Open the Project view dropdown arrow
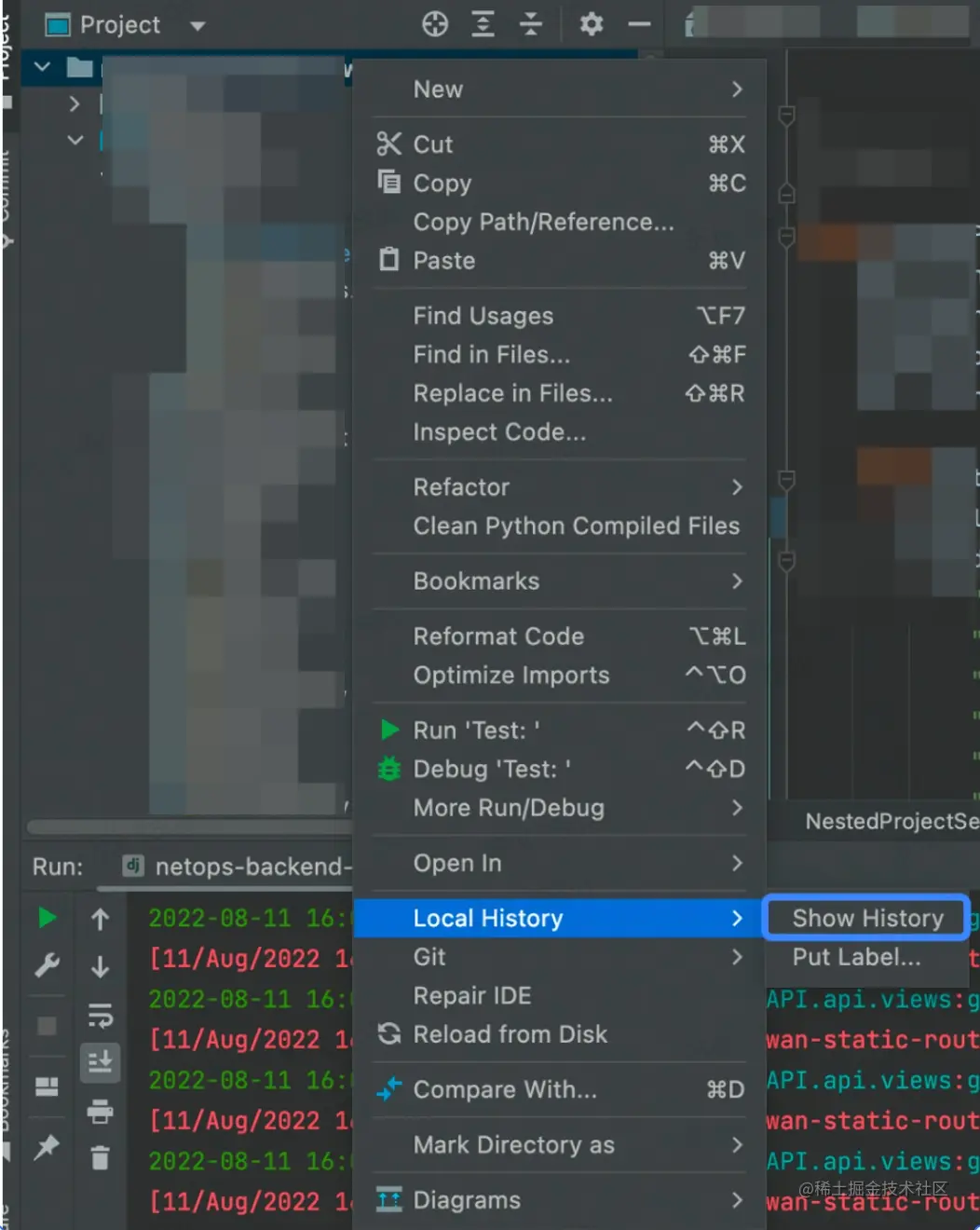The height and width of the screenshot is (1230, 980). pyautogui.click(x=197, y=26)
